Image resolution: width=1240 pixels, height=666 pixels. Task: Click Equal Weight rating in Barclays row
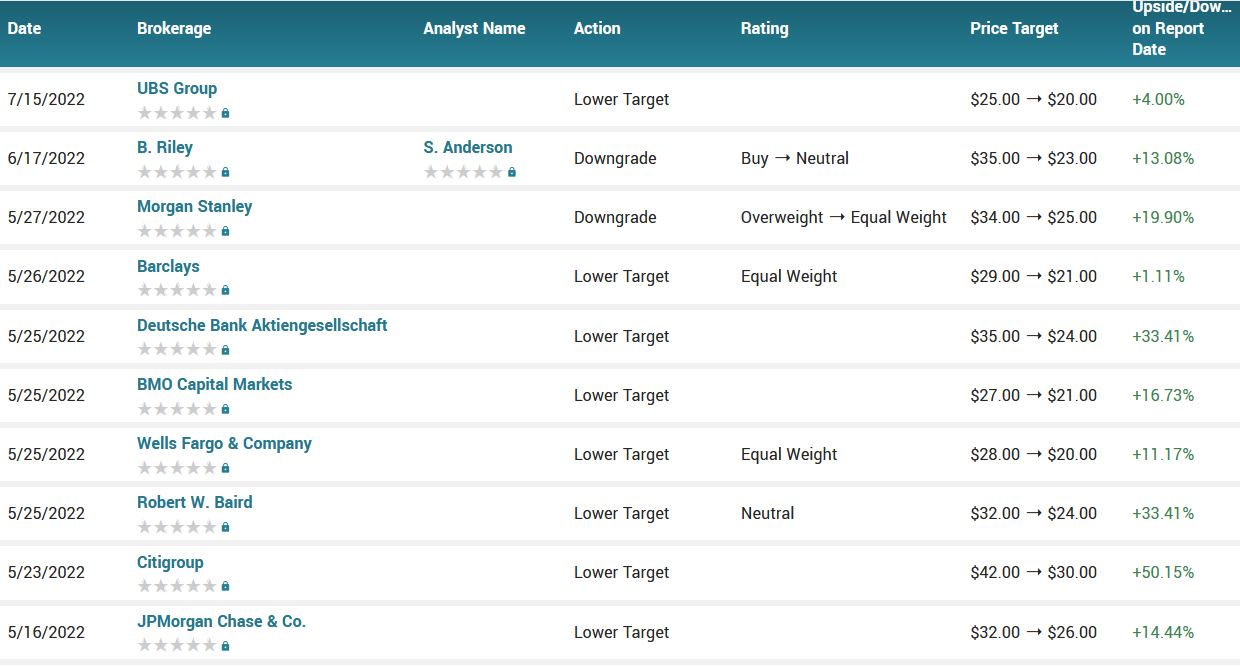[x=789, y=276]
